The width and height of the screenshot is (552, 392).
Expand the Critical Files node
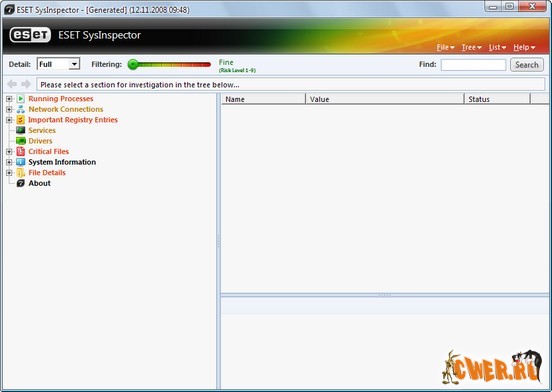(x=9, y=152)
